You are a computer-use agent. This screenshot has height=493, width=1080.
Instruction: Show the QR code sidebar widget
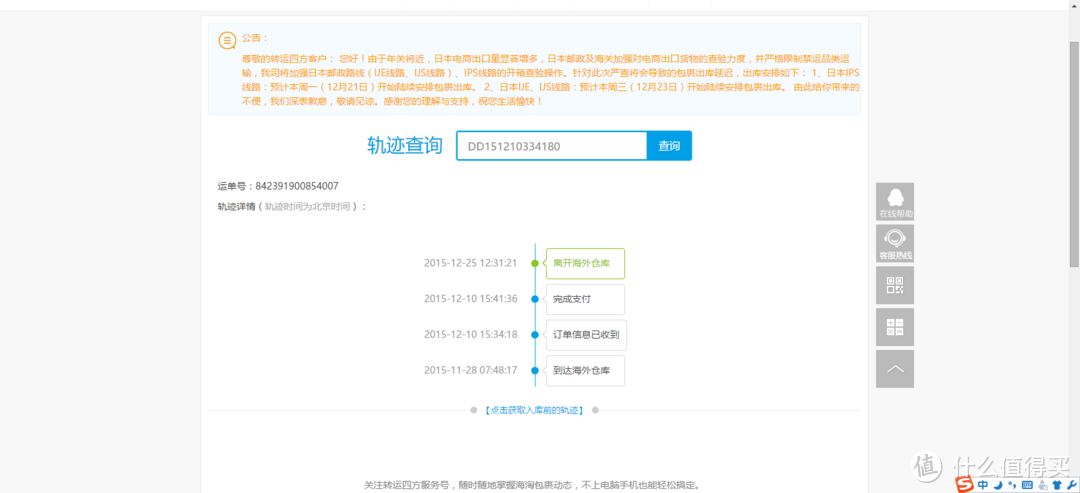pos(895,285)
